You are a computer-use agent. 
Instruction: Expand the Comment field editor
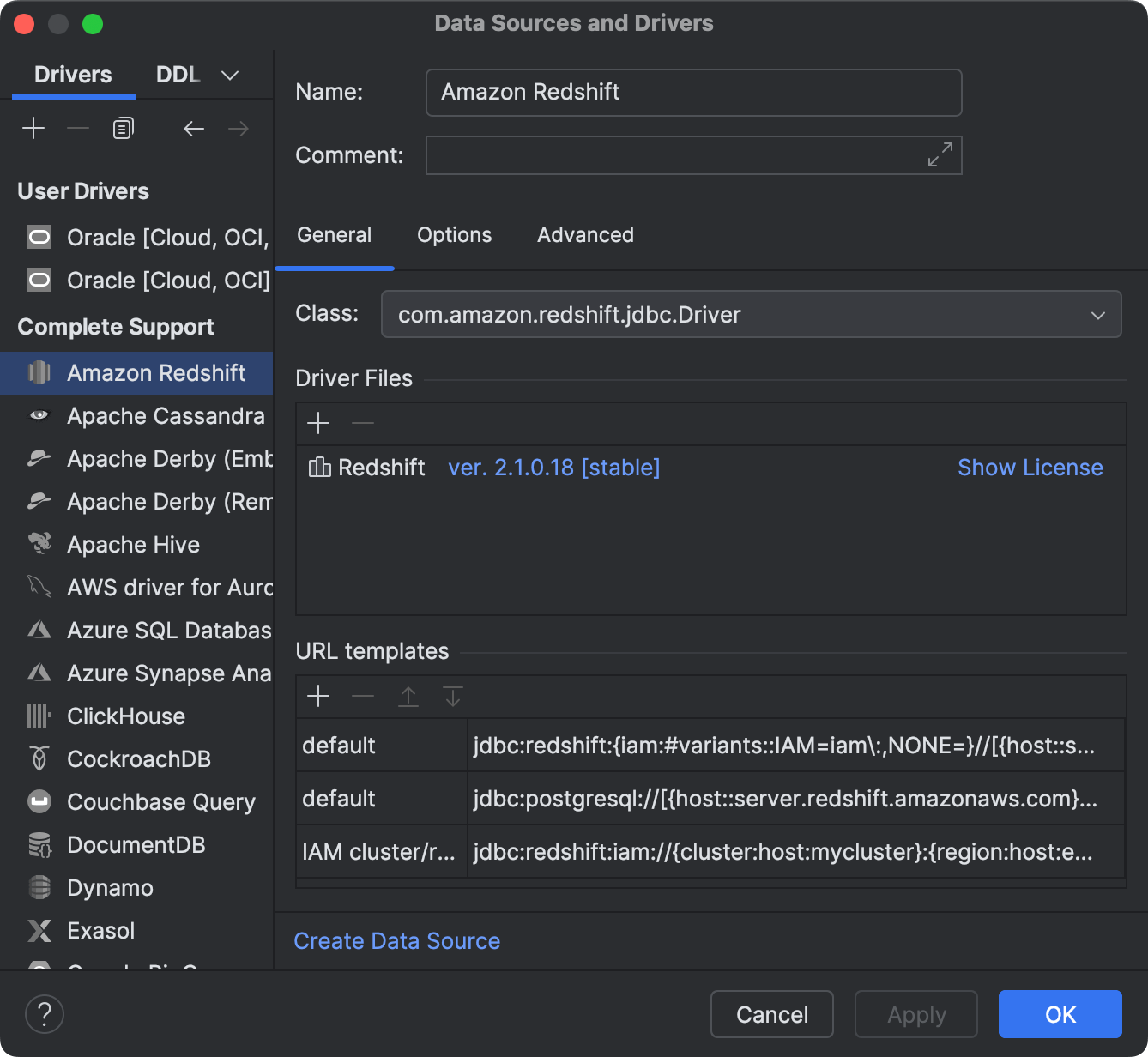pos(940,154)
